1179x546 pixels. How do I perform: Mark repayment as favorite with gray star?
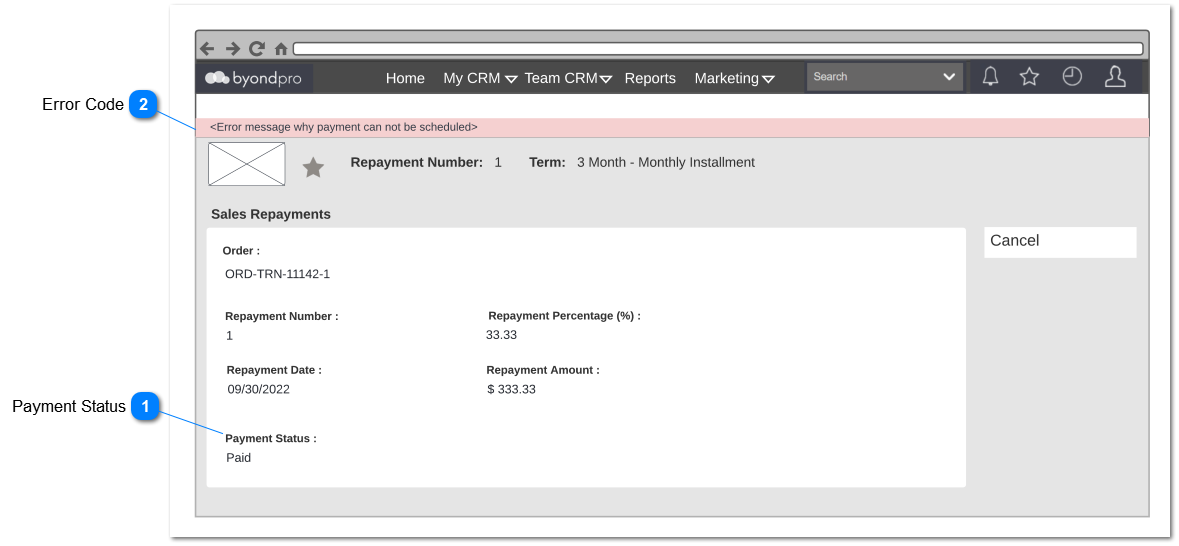[x=313, y=168]
